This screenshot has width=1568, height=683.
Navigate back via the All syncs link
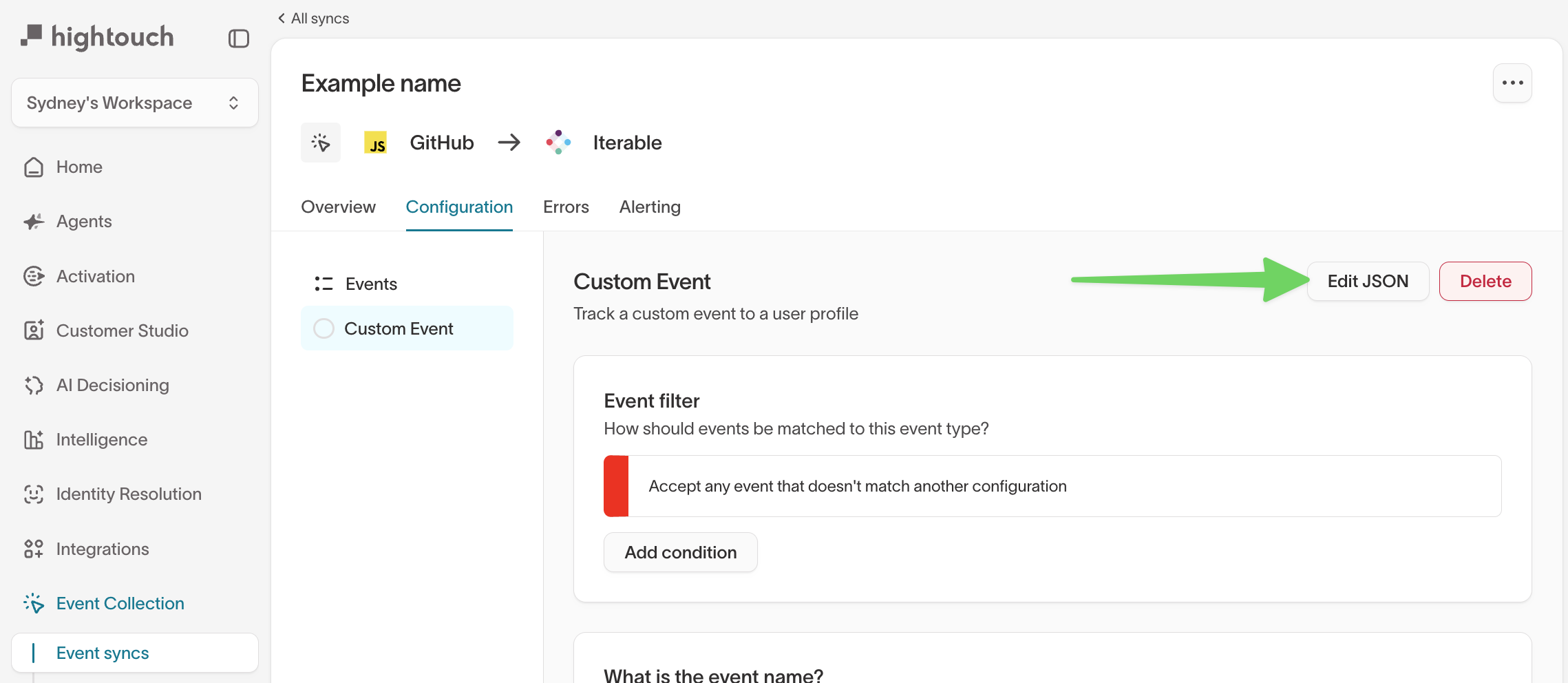click(x=313, y=18)
